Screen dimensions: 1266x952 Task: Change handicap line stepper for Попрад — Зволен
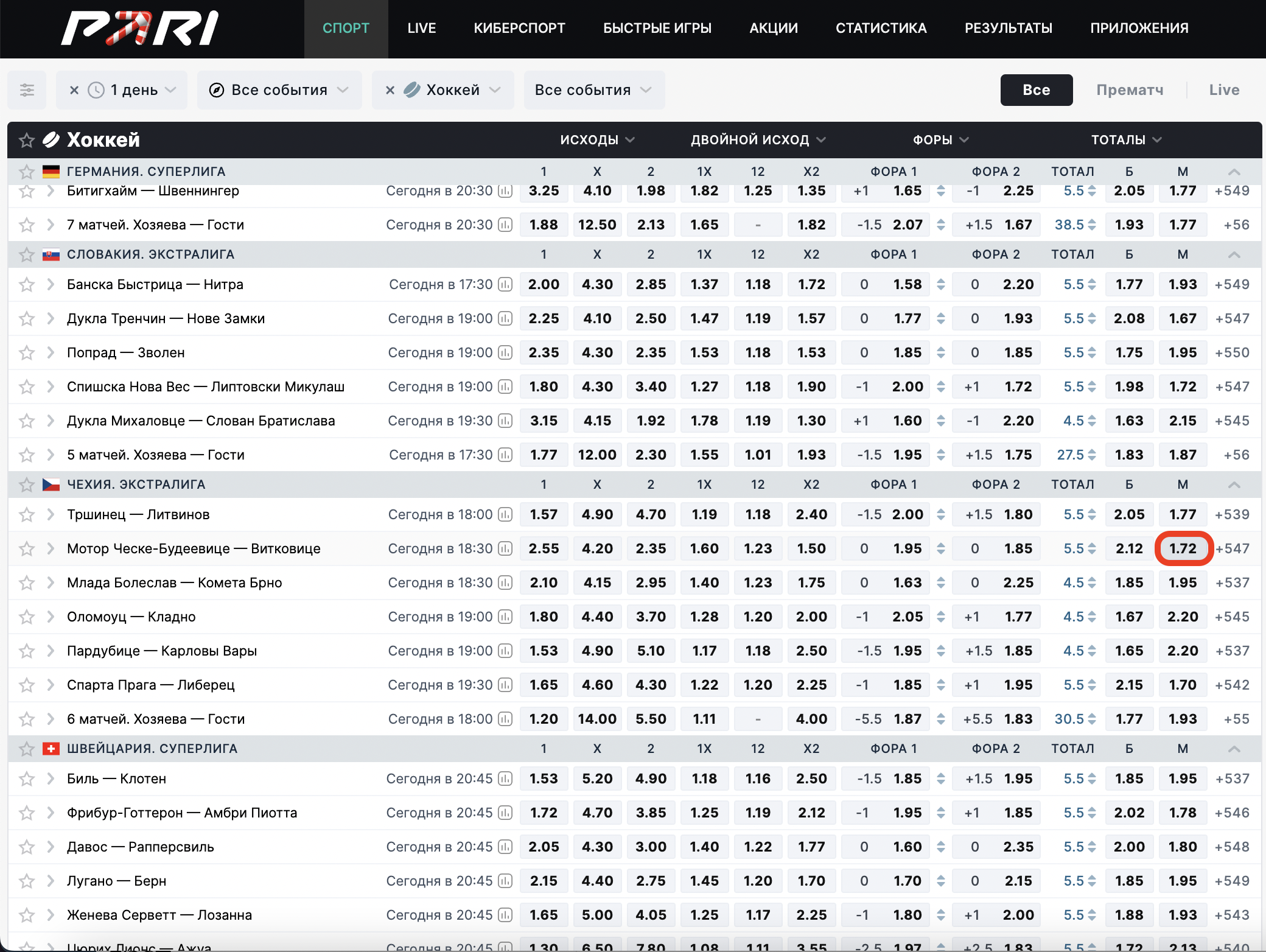(941, 352)
